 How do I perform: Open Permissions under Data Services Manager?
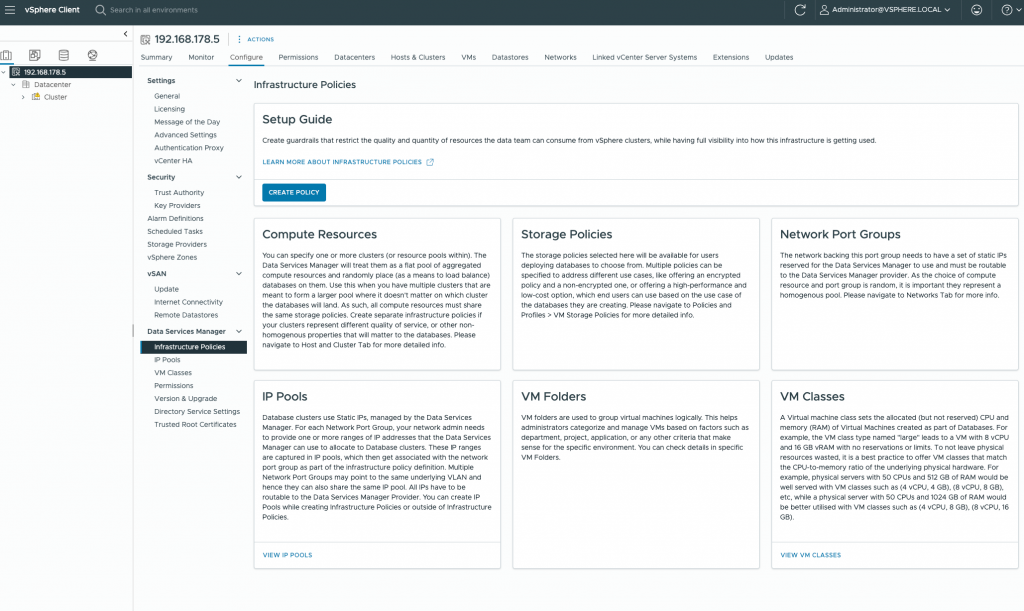coord(174,386)
